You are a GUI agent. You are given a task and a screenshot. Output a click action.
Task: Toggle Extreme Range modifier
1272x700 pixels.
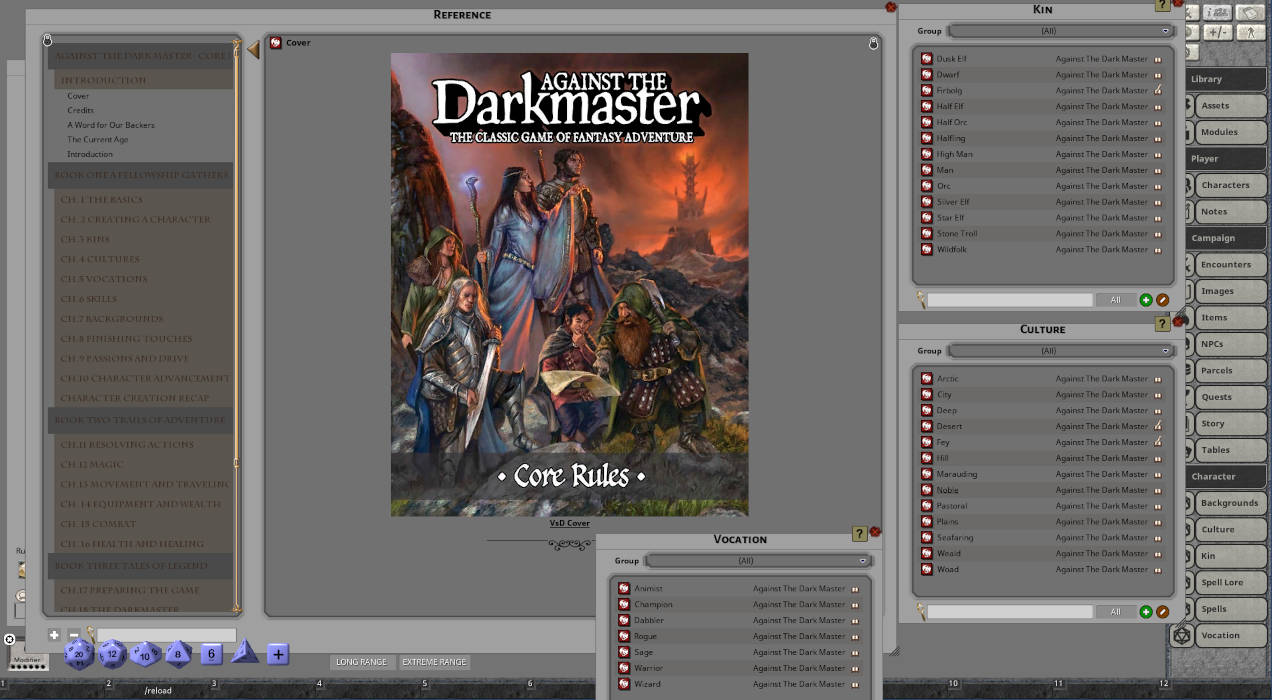(434, 662)
